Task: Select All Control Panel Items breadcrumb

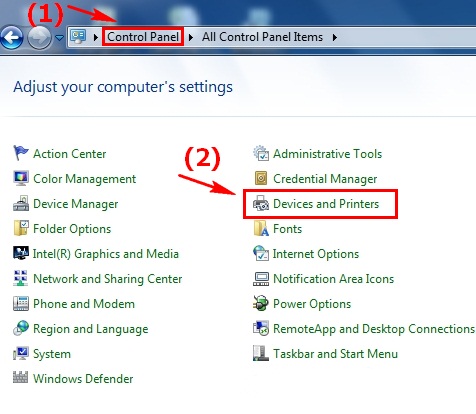Action: pos(262,37)
